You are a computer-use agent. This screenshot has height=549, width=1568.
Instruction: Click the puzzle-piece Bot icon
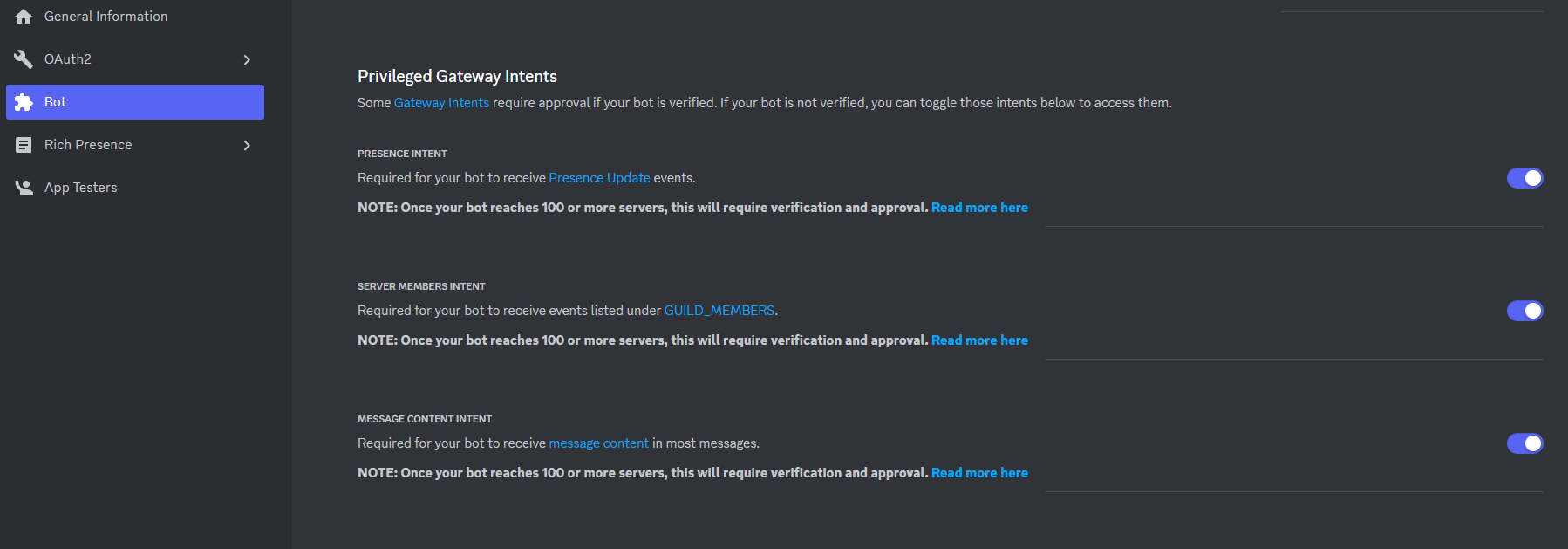[x=24, y=101]
